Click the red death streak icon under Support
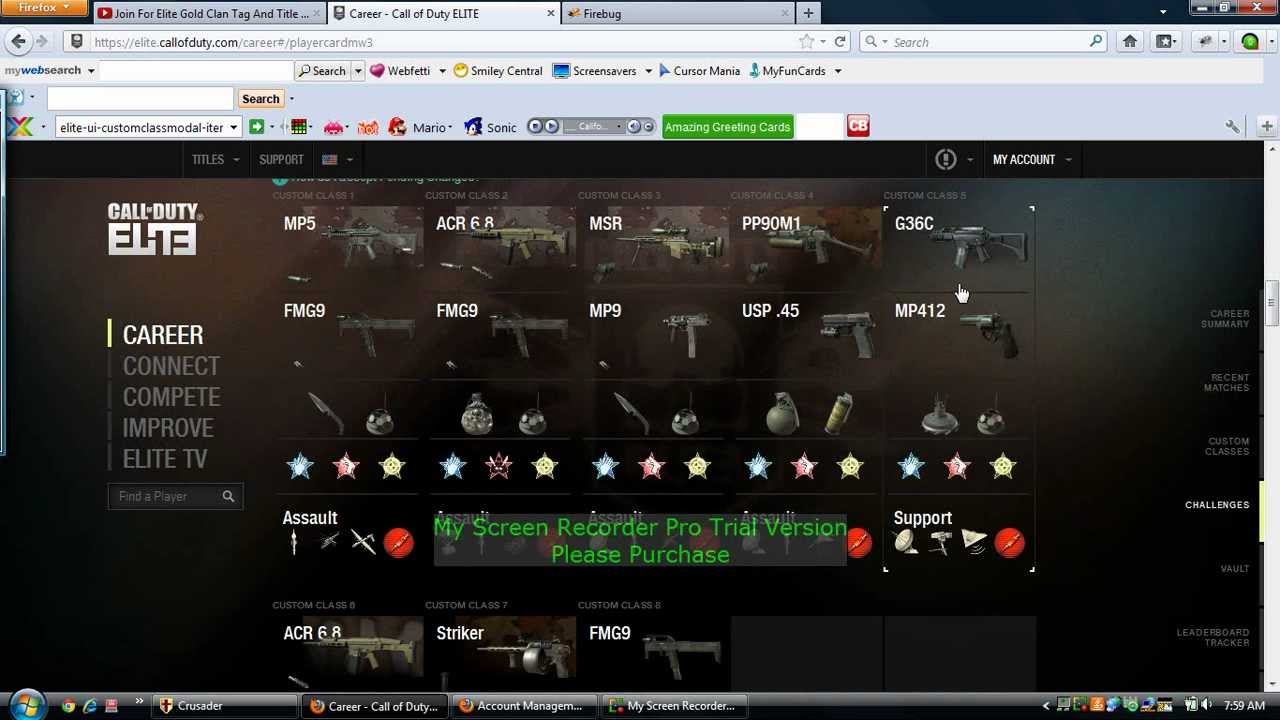Image resolution: width=1280 pixels, height=720 pixels. (1009, 543)
